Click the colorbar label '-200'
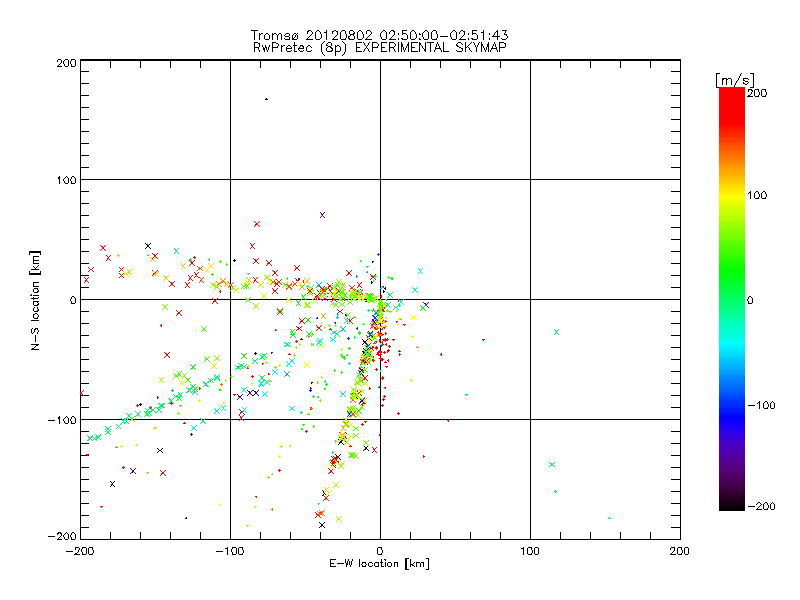Viewport: 800px width, 600px height. 761,506
